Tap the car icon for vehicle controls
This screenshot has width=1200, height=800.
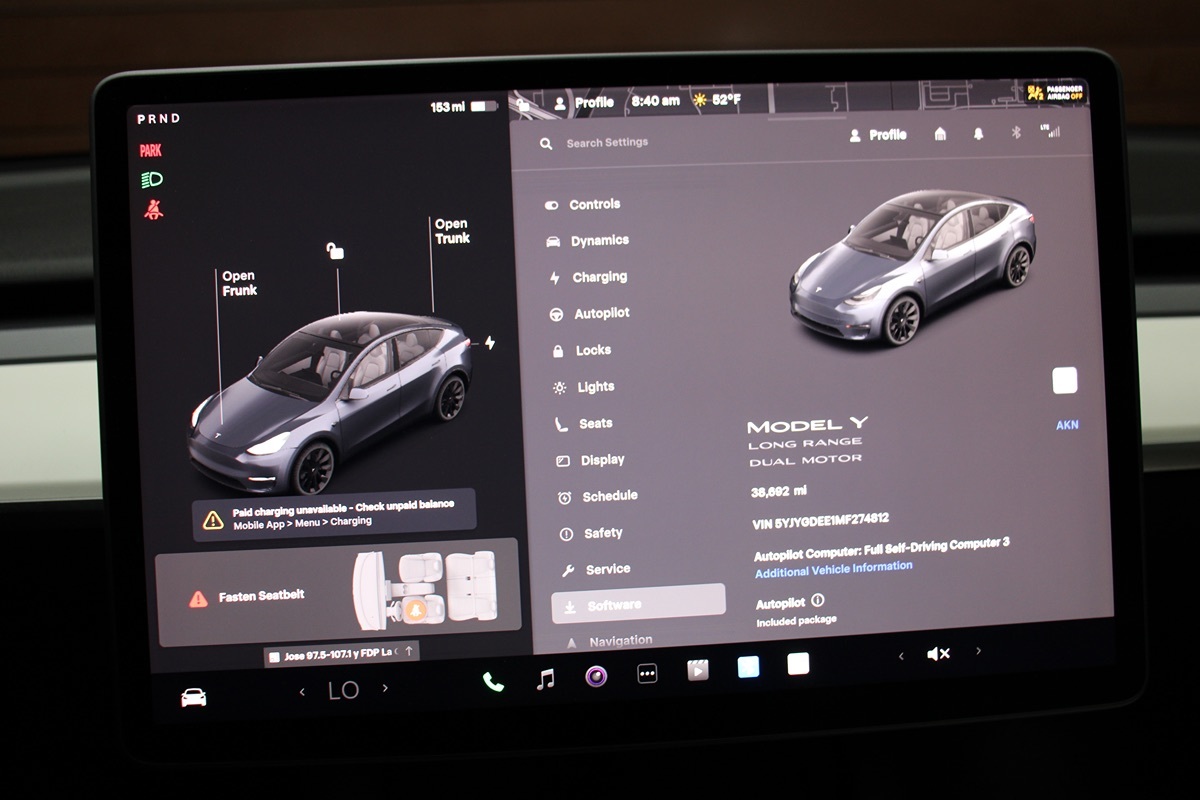(194, 697)
